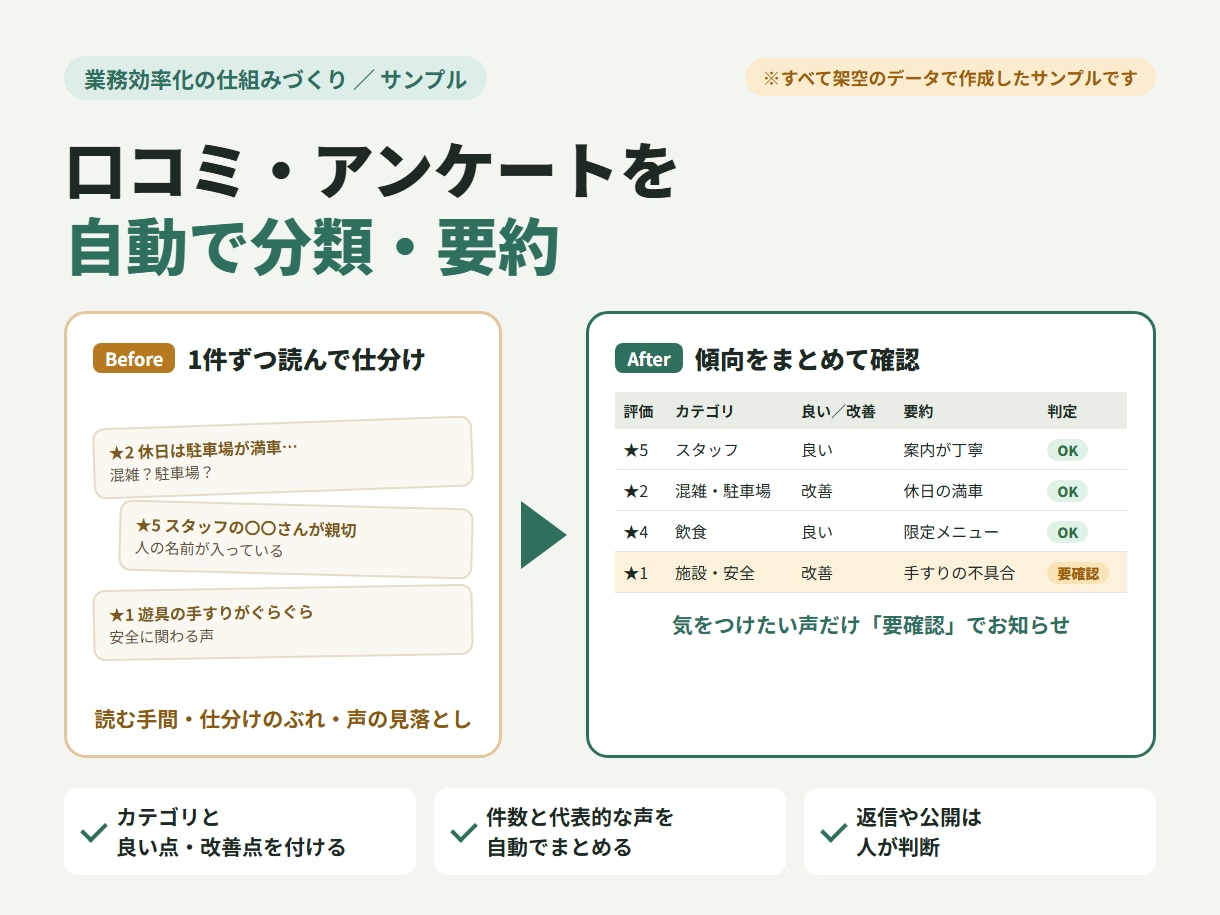Click the 1件ずつ読んで仕分け heading
Viewport: 1220px width, 915px height.
coord(306,360)
